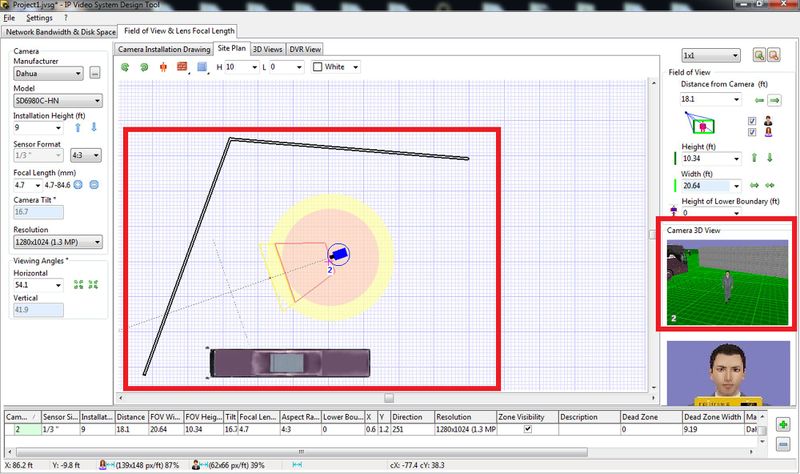Select the brick wall drawing tool
Screen dimensions: 800x474
[x=182, y=67]
